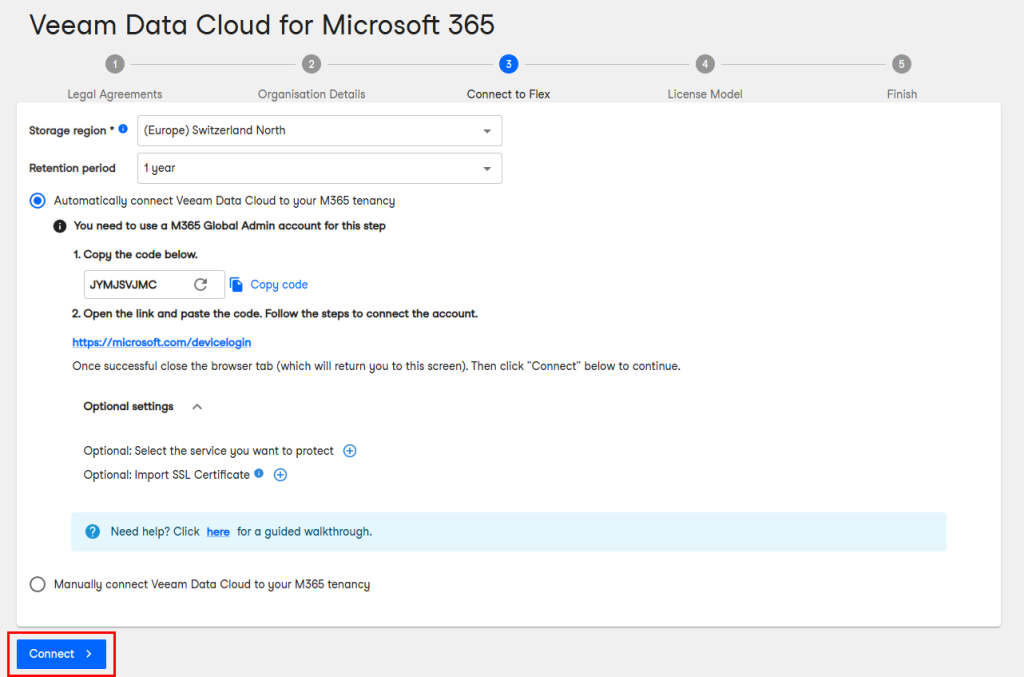
Task: Click the info icon beside Storage region
Action: [x=123, y=129]
